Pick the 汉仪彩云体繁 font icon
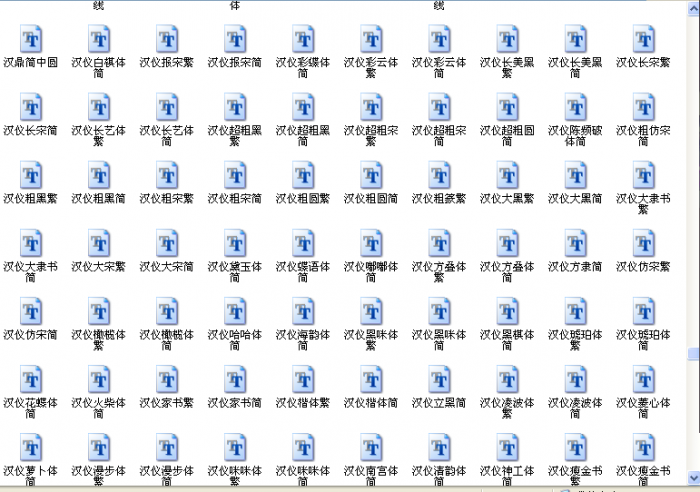 click(371, 39)
